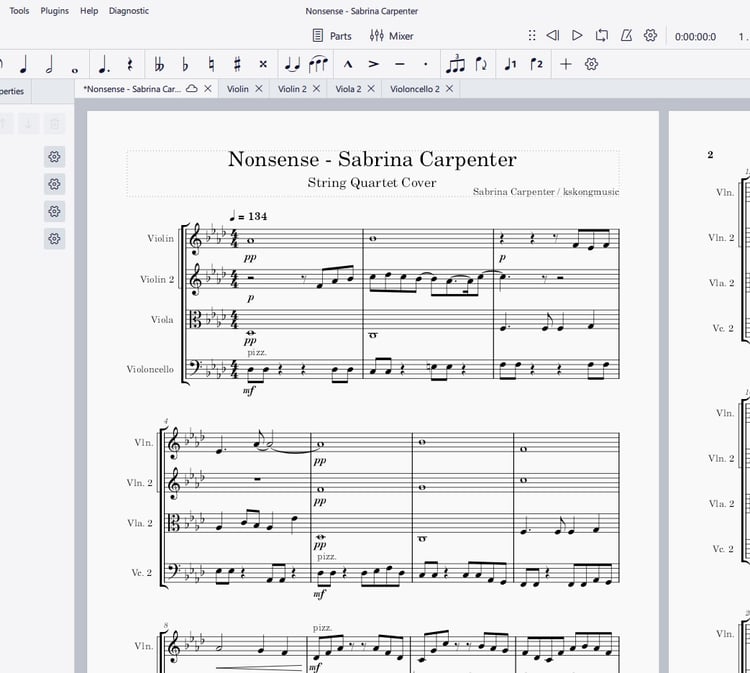Open playback settings gear
The image size is (750, 673).
point(651,35)
